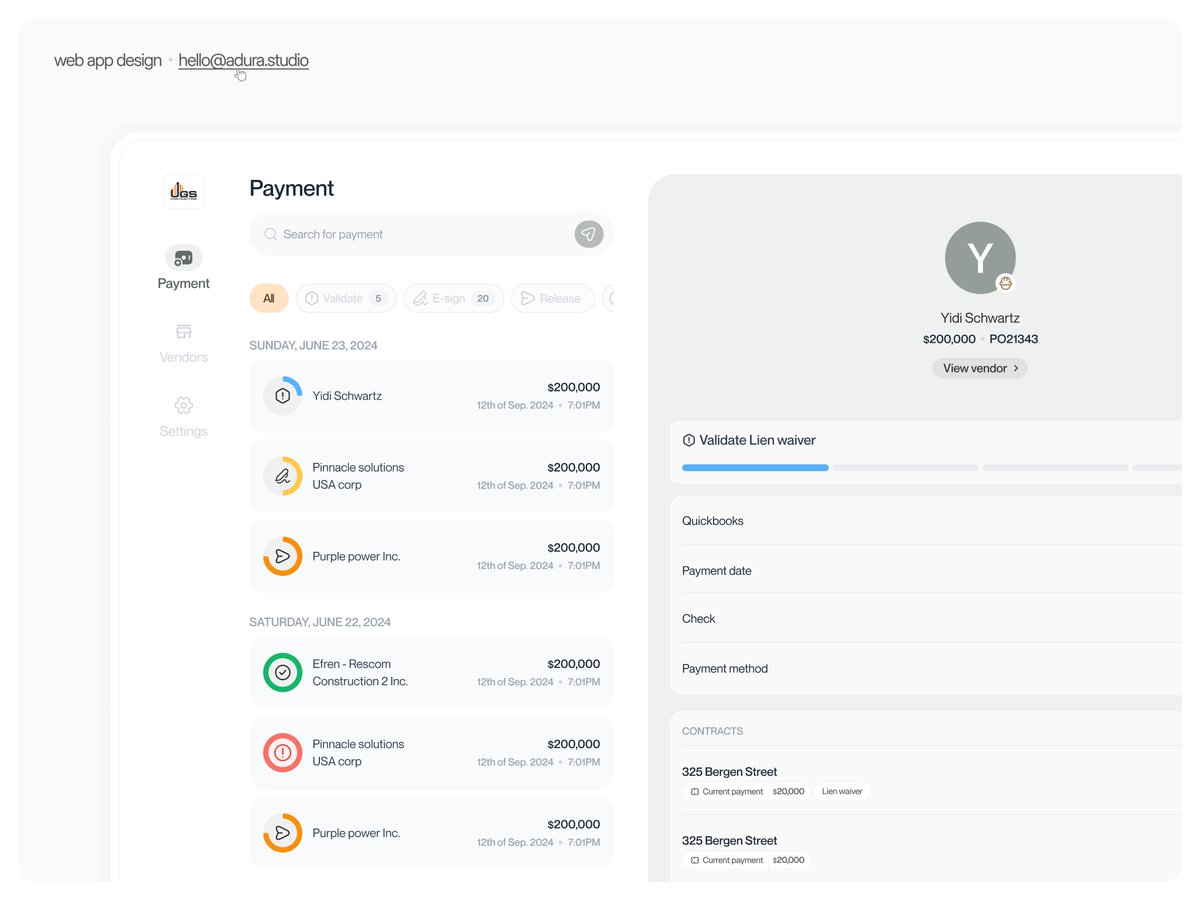Select the Payment sidebar icon
1200x900 pixels.
[183, 258]
